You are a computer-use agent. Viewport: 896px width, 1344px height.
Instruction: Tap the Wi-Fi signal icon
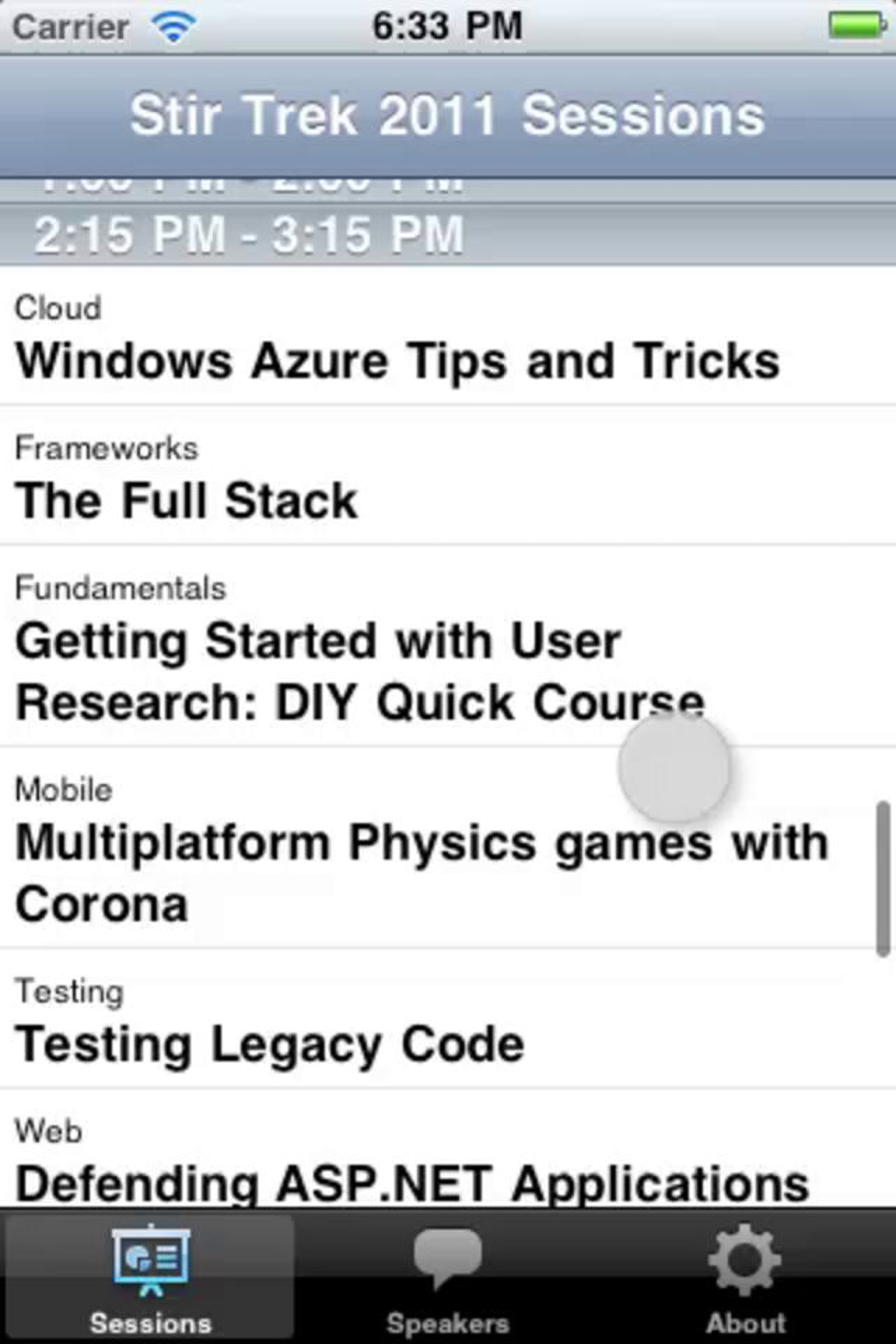coord(173,27)
